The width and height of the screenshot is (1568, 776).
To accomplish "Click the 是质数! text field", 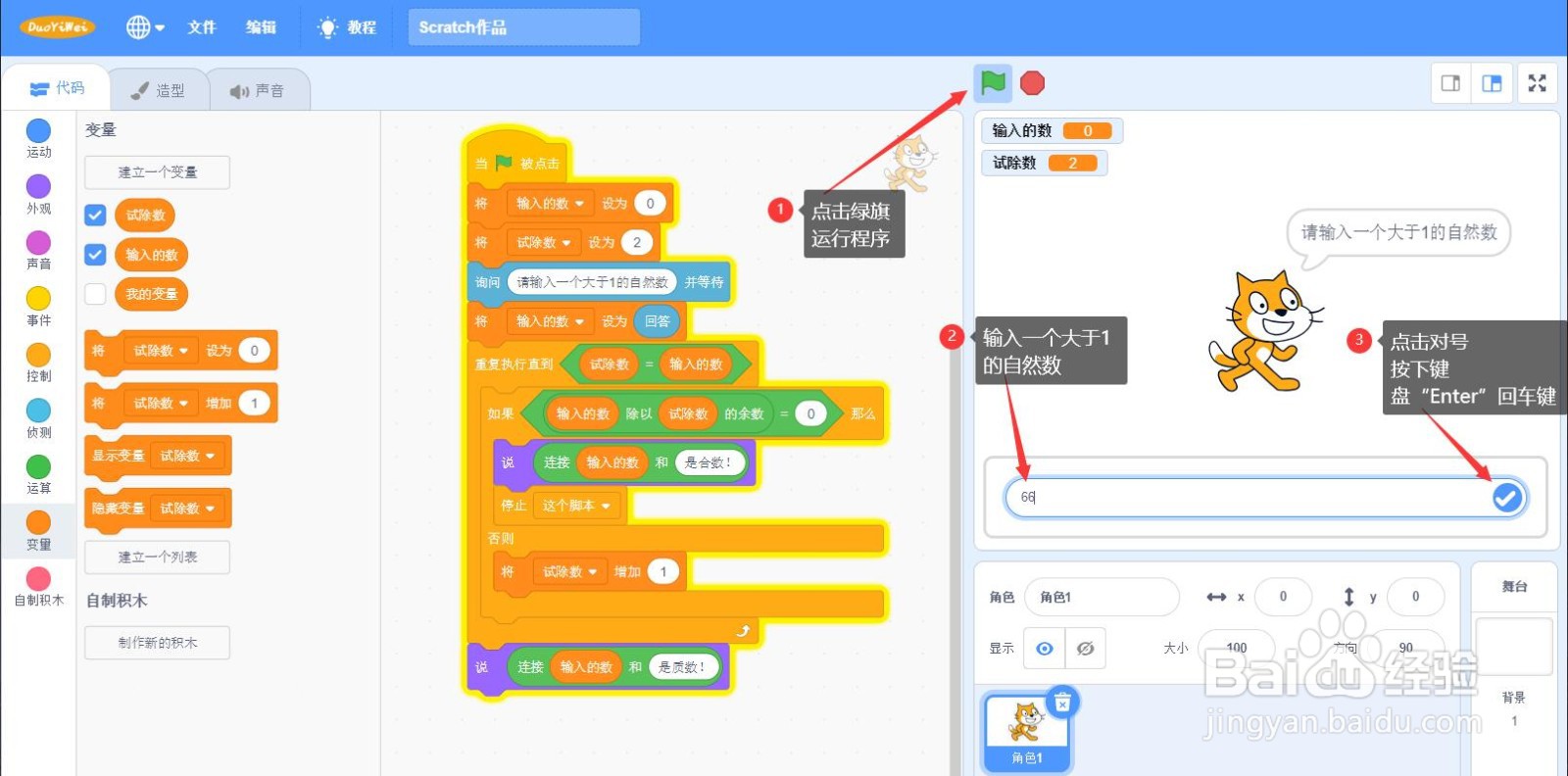I will tap(682, 667).
